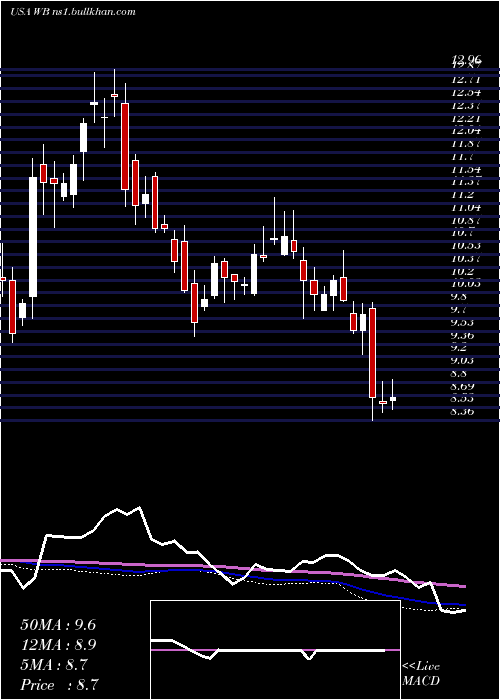Click the 9.53 price axis label

462,323
